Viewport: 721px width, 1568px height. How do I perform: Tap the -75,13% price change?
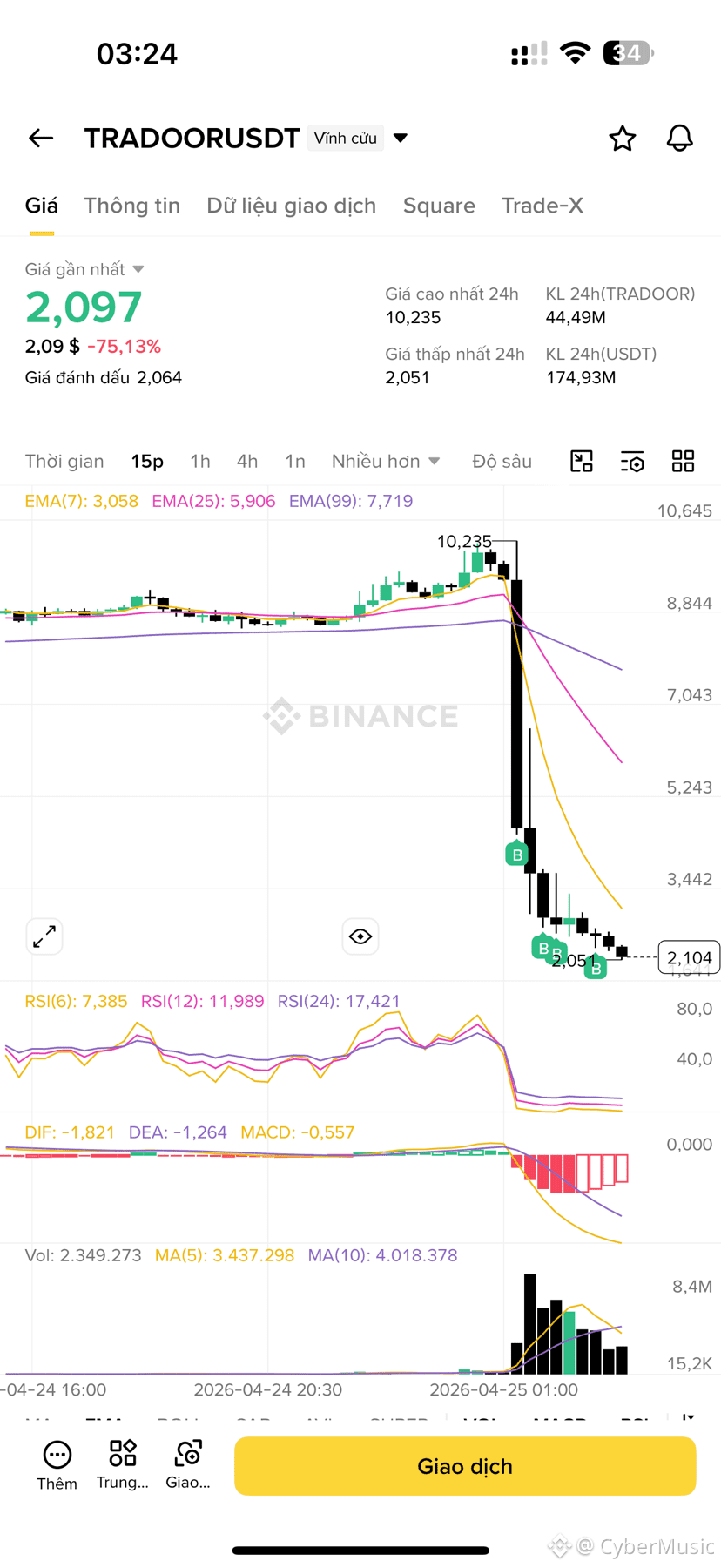click(124, 347)
